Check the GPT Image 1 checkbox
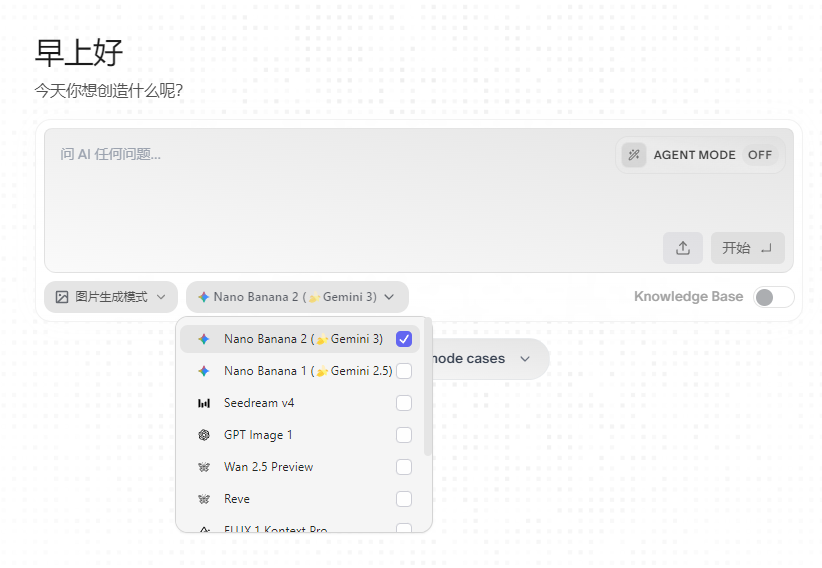Image resolution: width=822 pixels, height=568 pixels. click(x=404, y=435)
